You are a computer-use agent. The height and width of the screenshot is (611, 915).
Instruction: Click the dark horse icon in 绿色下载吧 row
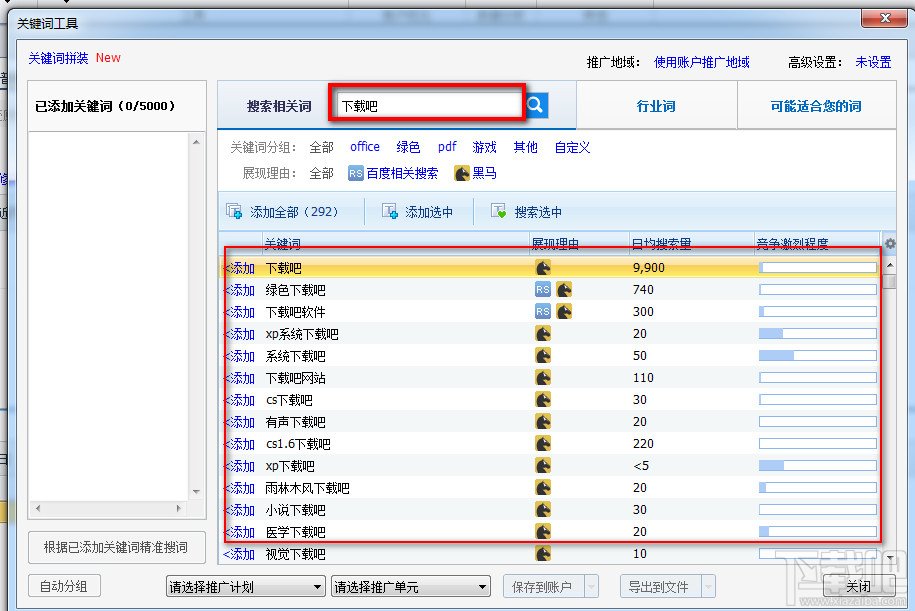(x=564, y=289)
